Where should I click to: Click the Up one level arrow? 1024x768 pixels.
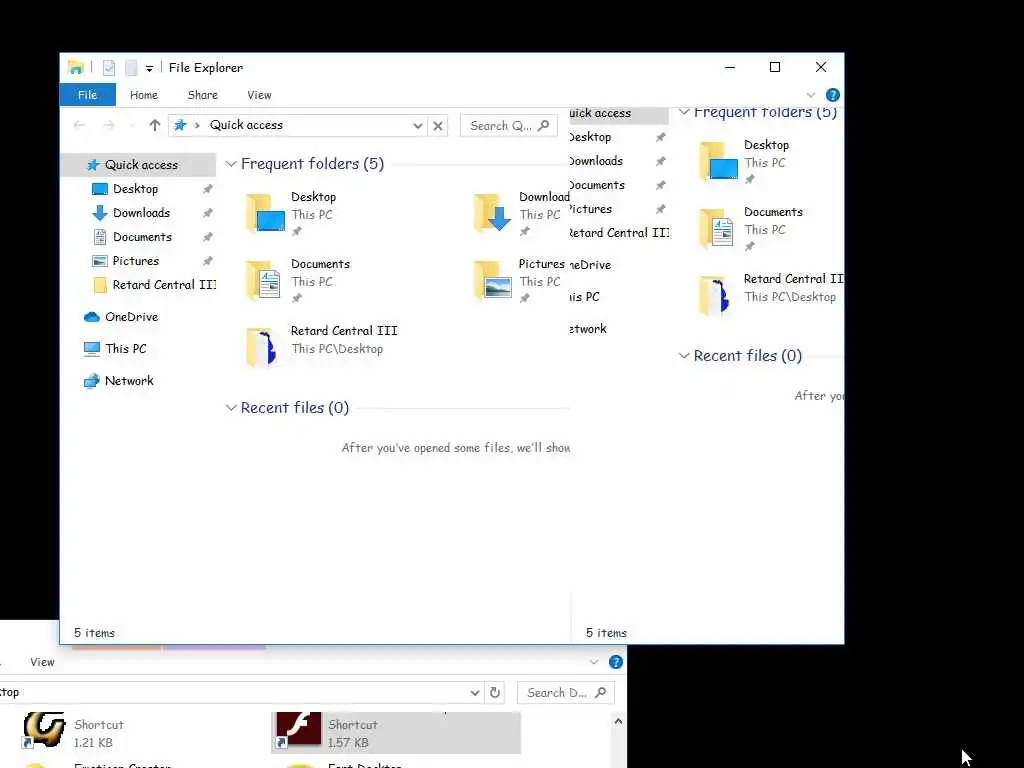155,125
